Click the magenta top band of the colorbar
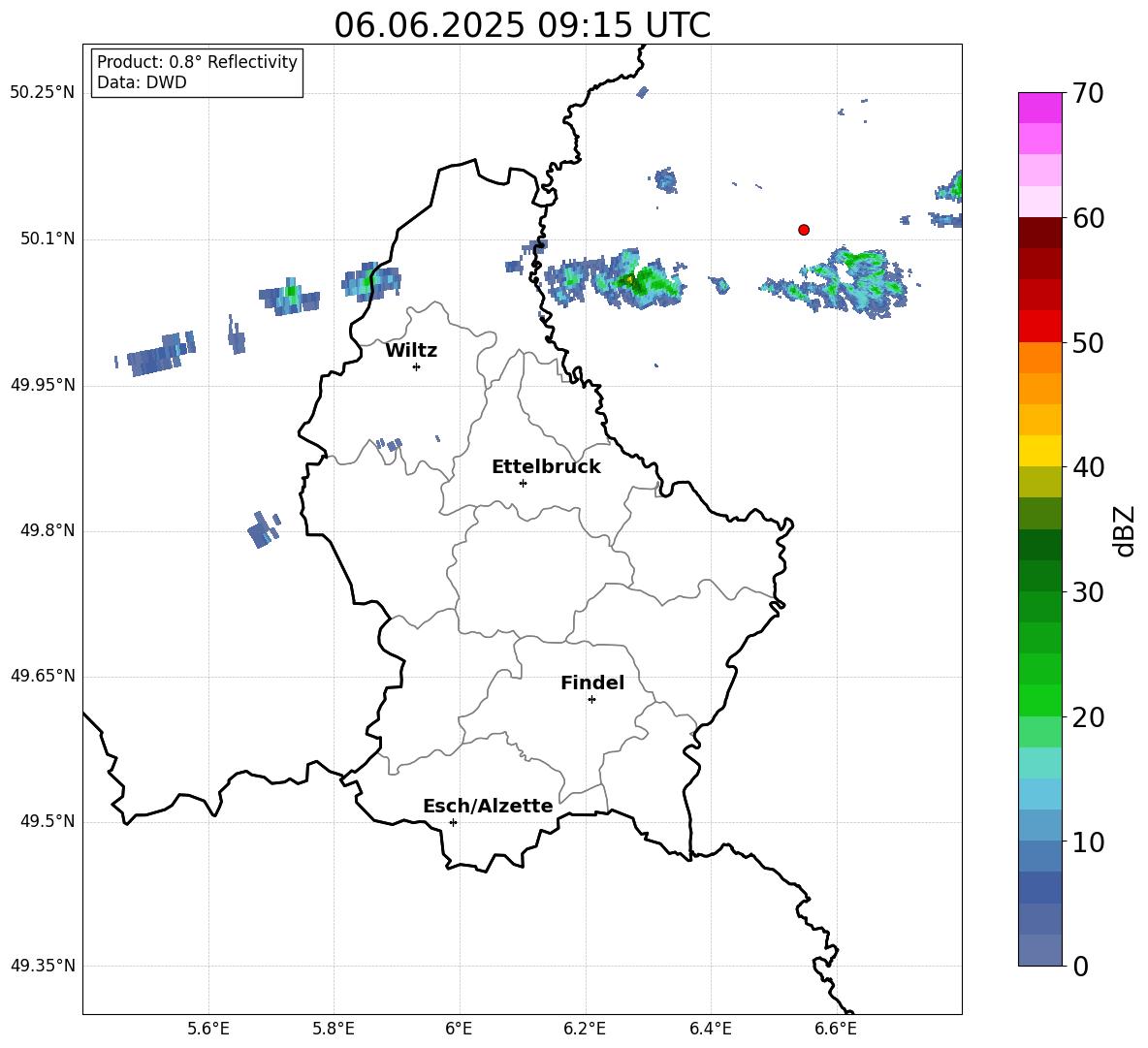 (x=1039, y=108)
